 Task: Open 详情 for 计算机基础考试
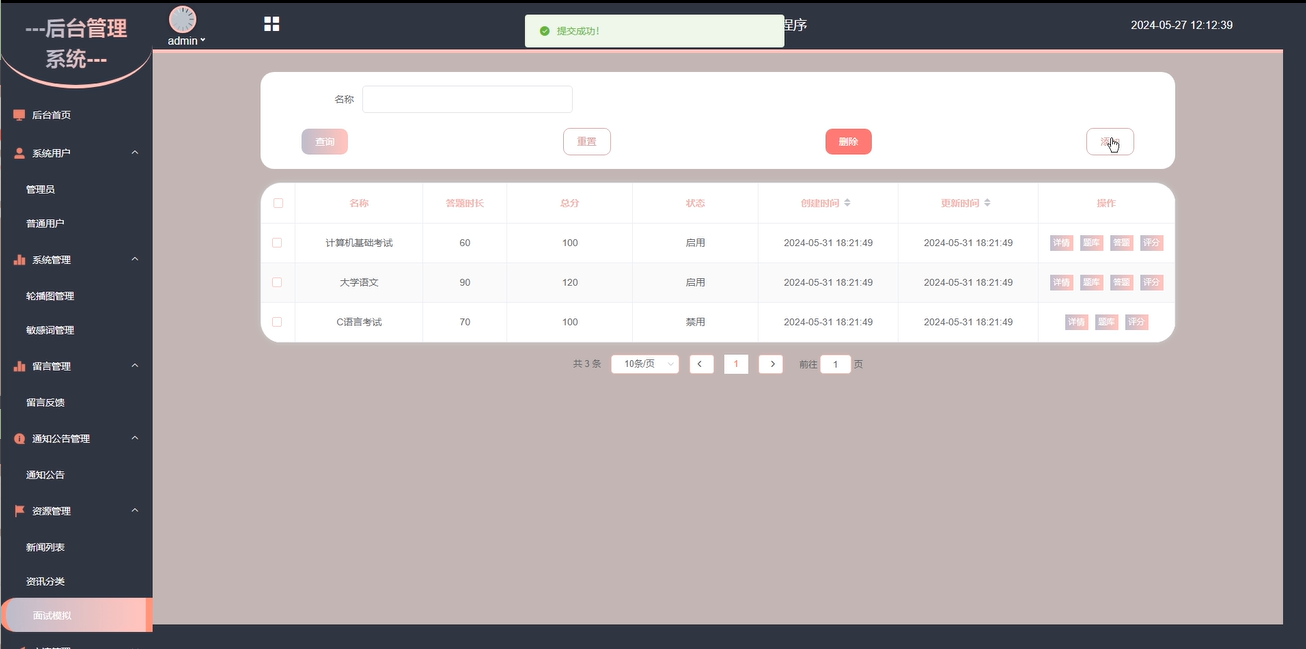point(1061,243)
